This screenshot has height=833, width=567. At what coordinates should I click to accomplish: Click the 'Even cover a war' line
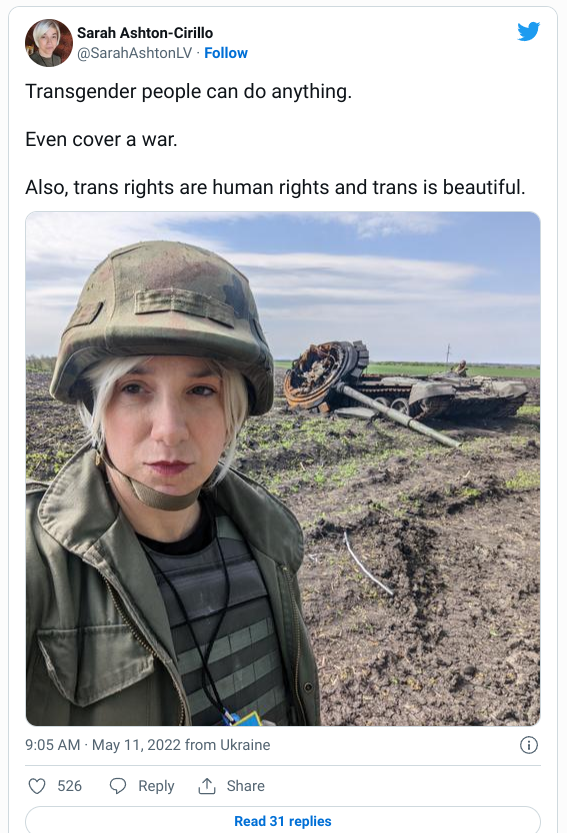click(x=101, y=139)
